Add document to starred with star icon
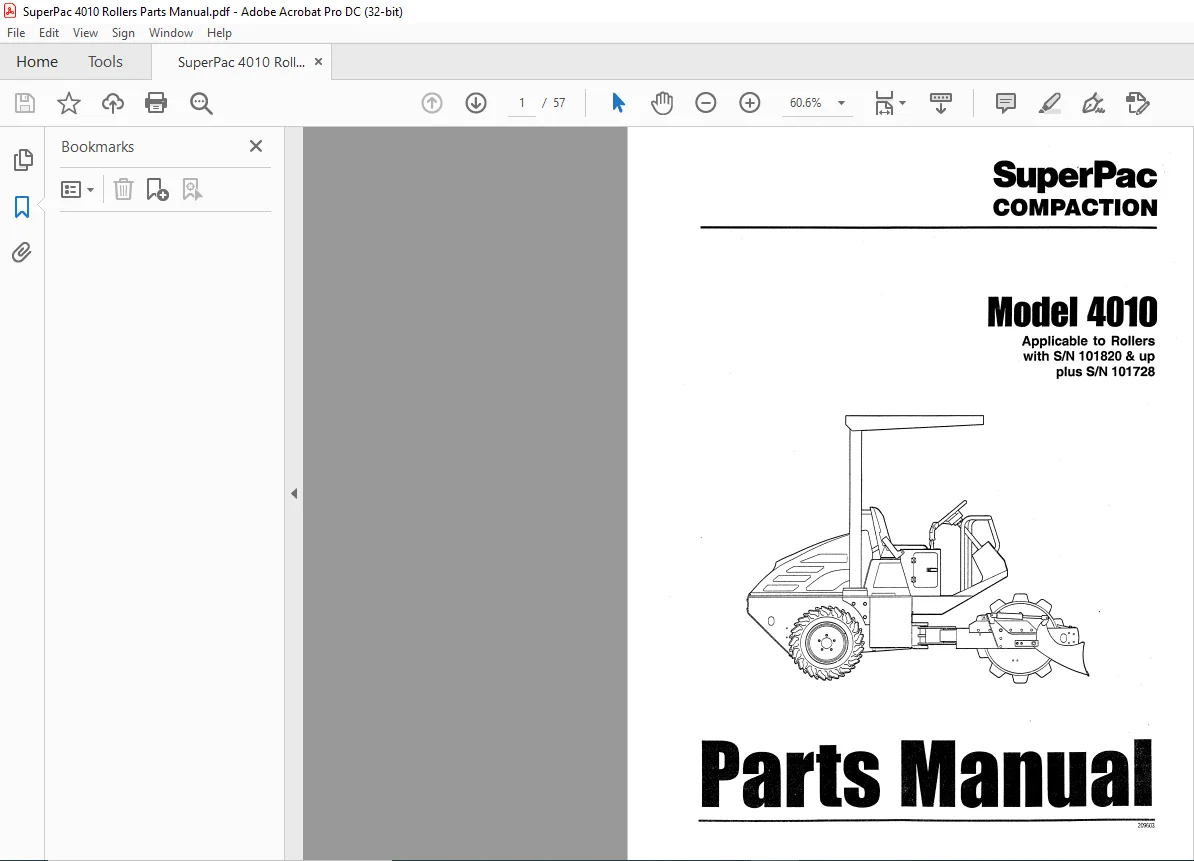1194x861 pixels. pos(69,103)
